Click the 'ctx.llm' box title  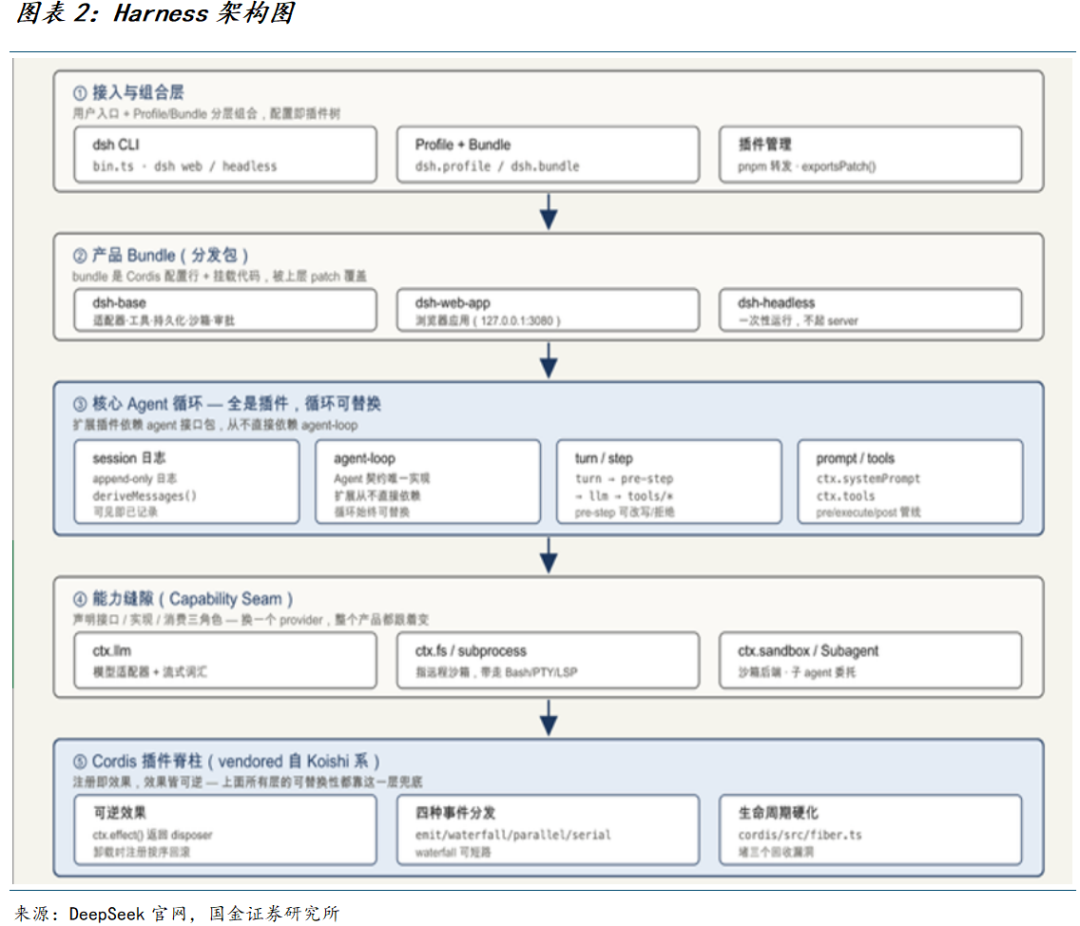(x=112, y=651)
